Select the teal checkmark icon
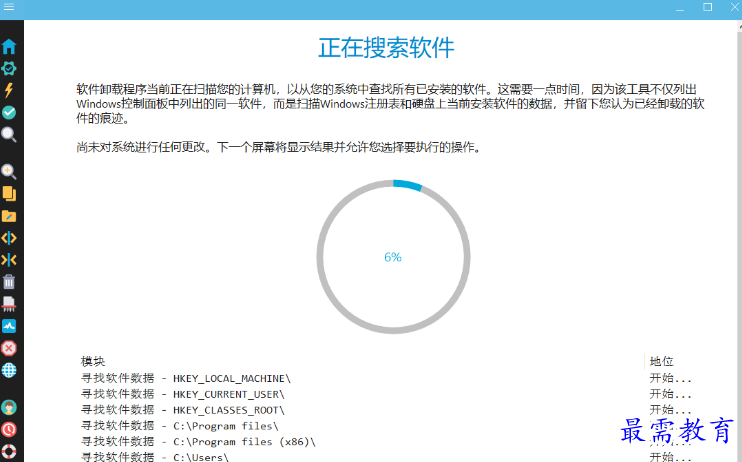742x462 pixels. pos(9,113)
